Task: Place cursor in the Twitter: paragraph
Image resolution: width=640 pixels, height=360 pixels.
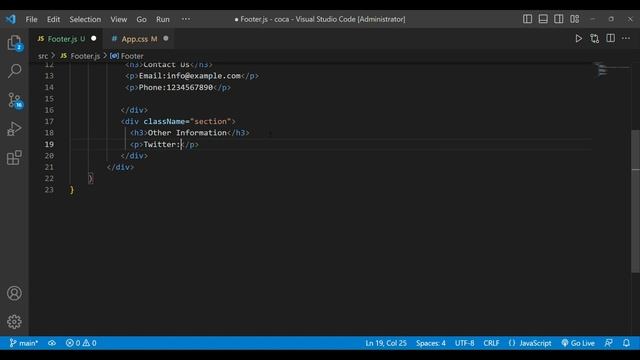Action: 162,144
